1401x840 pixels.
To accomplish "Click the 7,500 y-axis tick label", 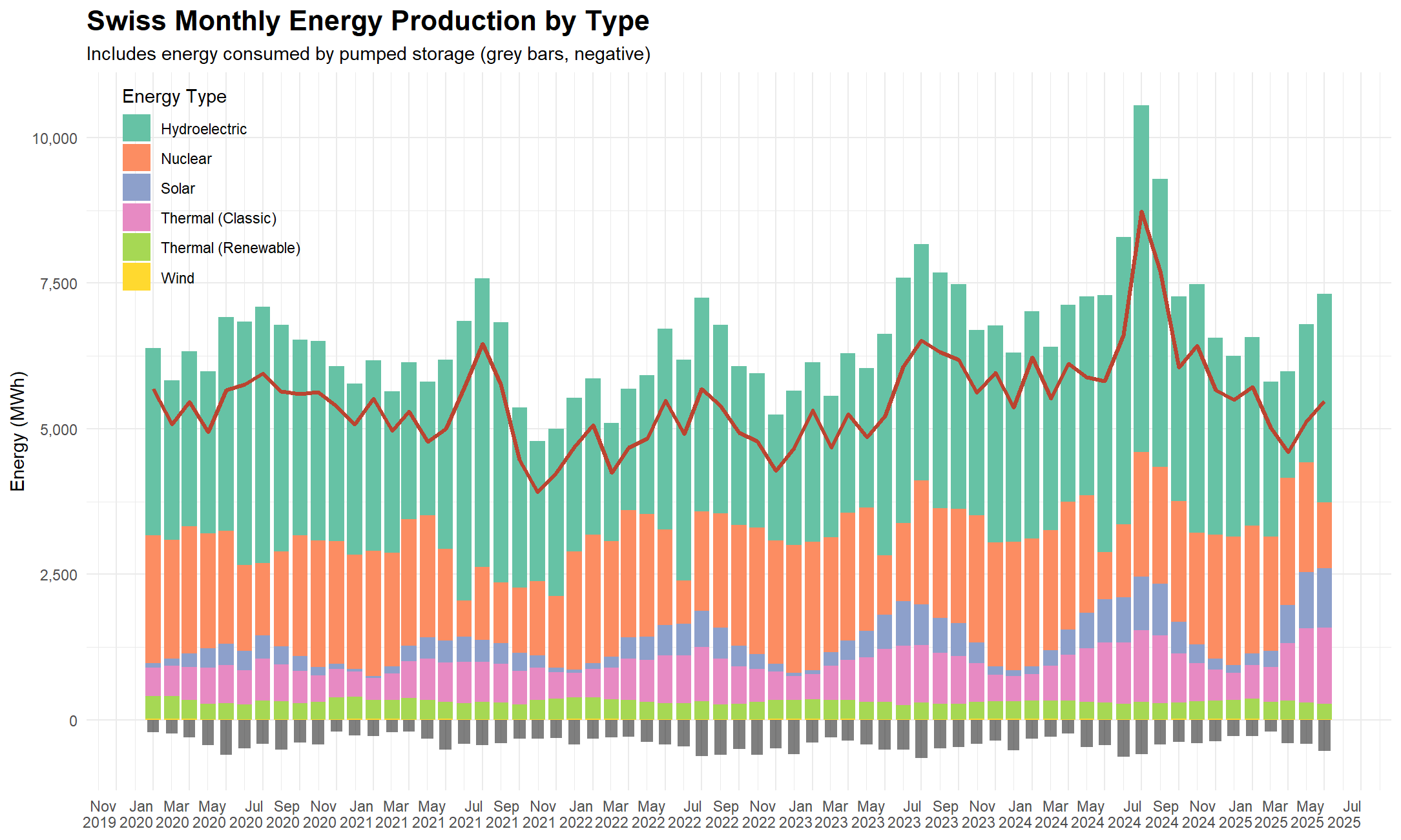I will point(59,284).
